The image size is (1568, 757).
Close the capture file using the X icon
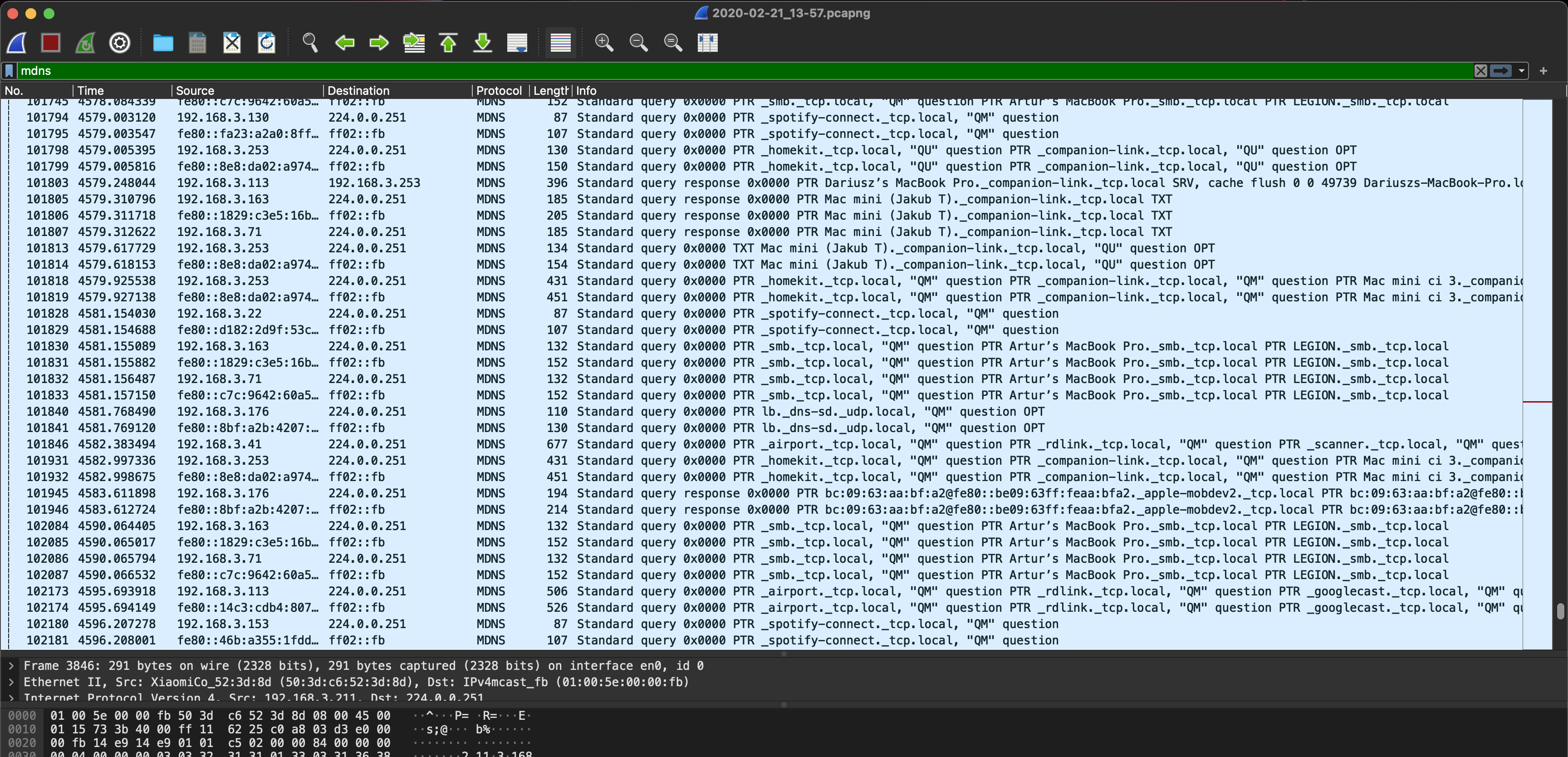(x=232, y=43)
